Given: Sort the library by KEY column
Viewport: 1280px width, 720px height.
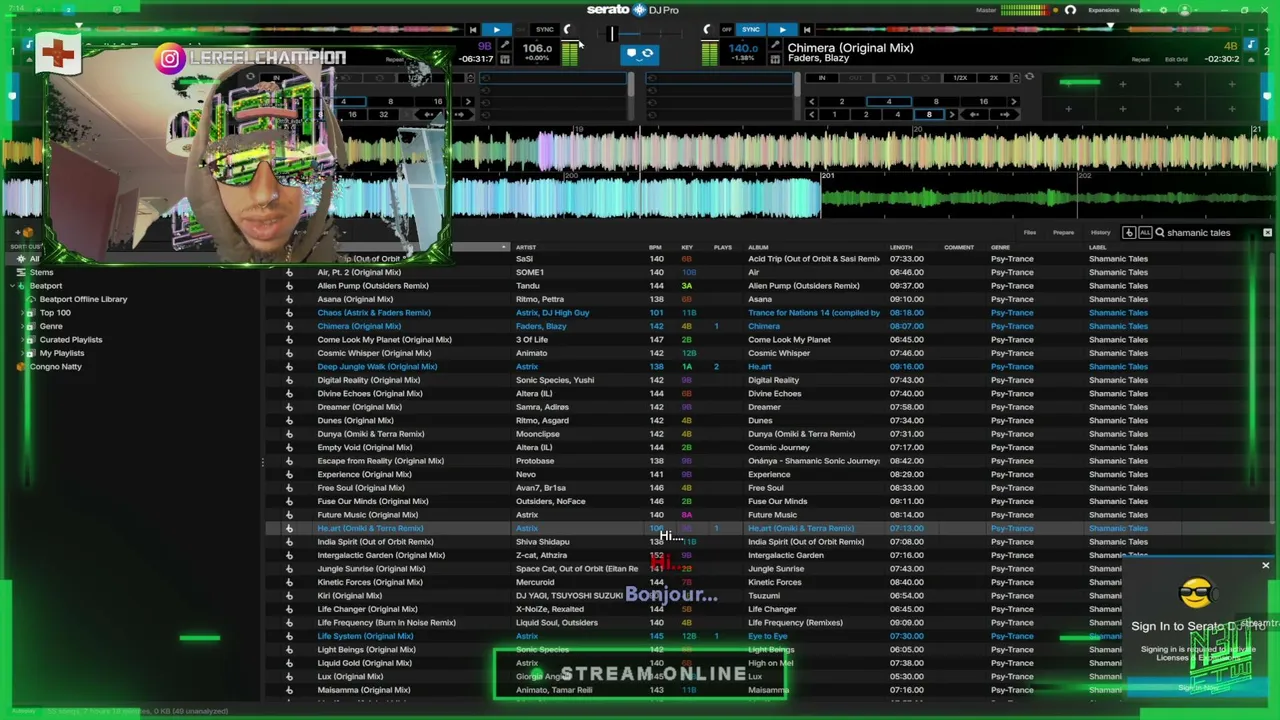Looking at the screenshot, I should (x=687, y=247).
